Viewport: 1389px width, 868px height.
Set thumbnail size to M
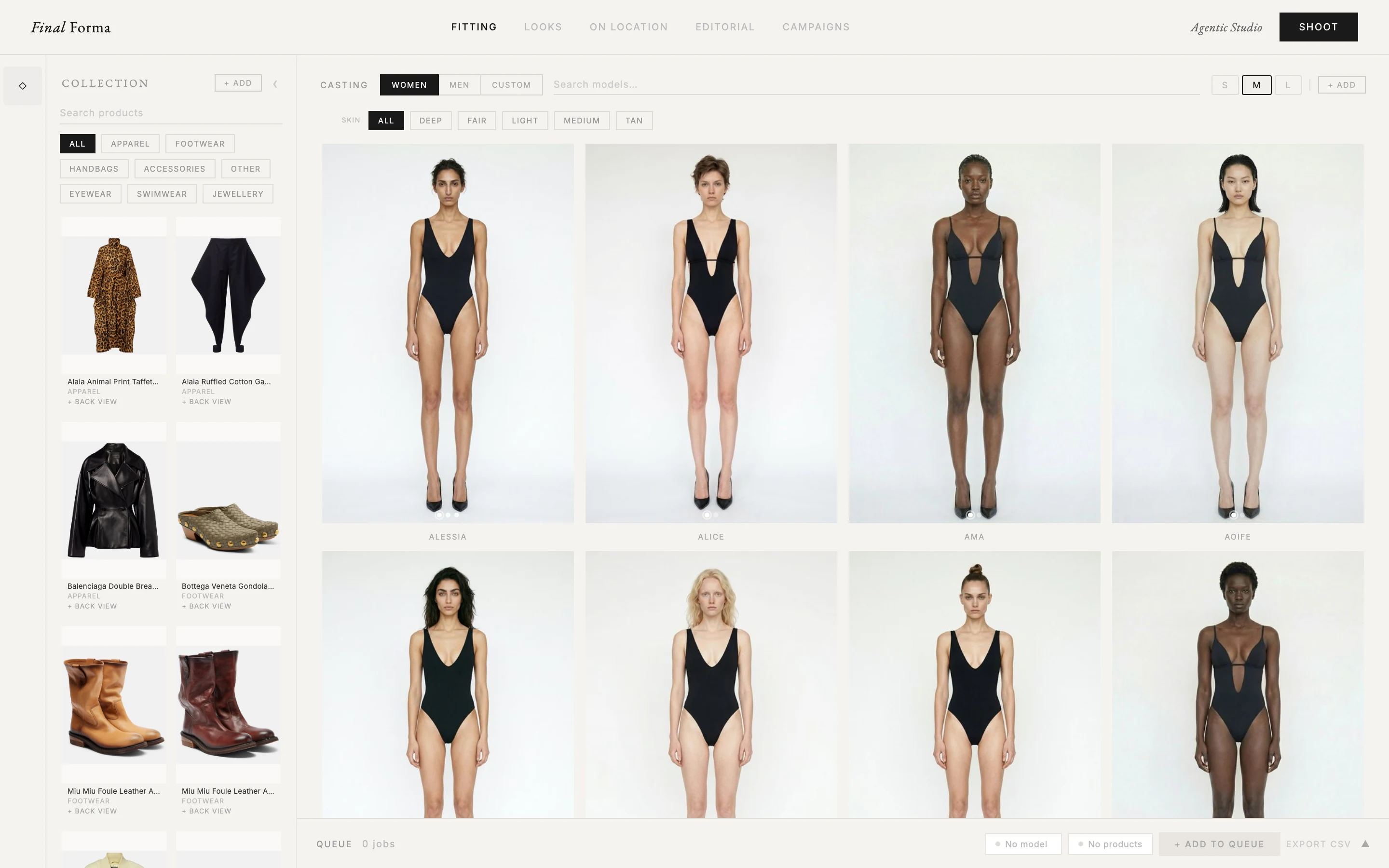[x=1256, y=85]
